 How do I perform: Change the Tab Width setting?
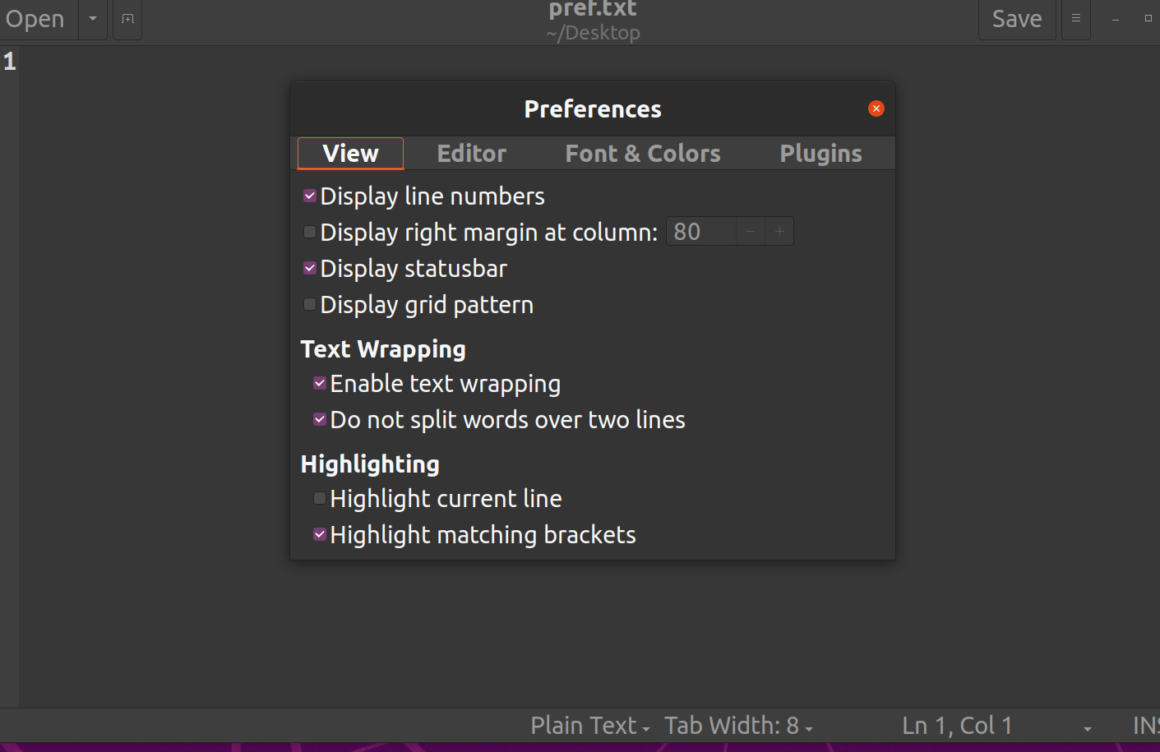pos(738,725)
